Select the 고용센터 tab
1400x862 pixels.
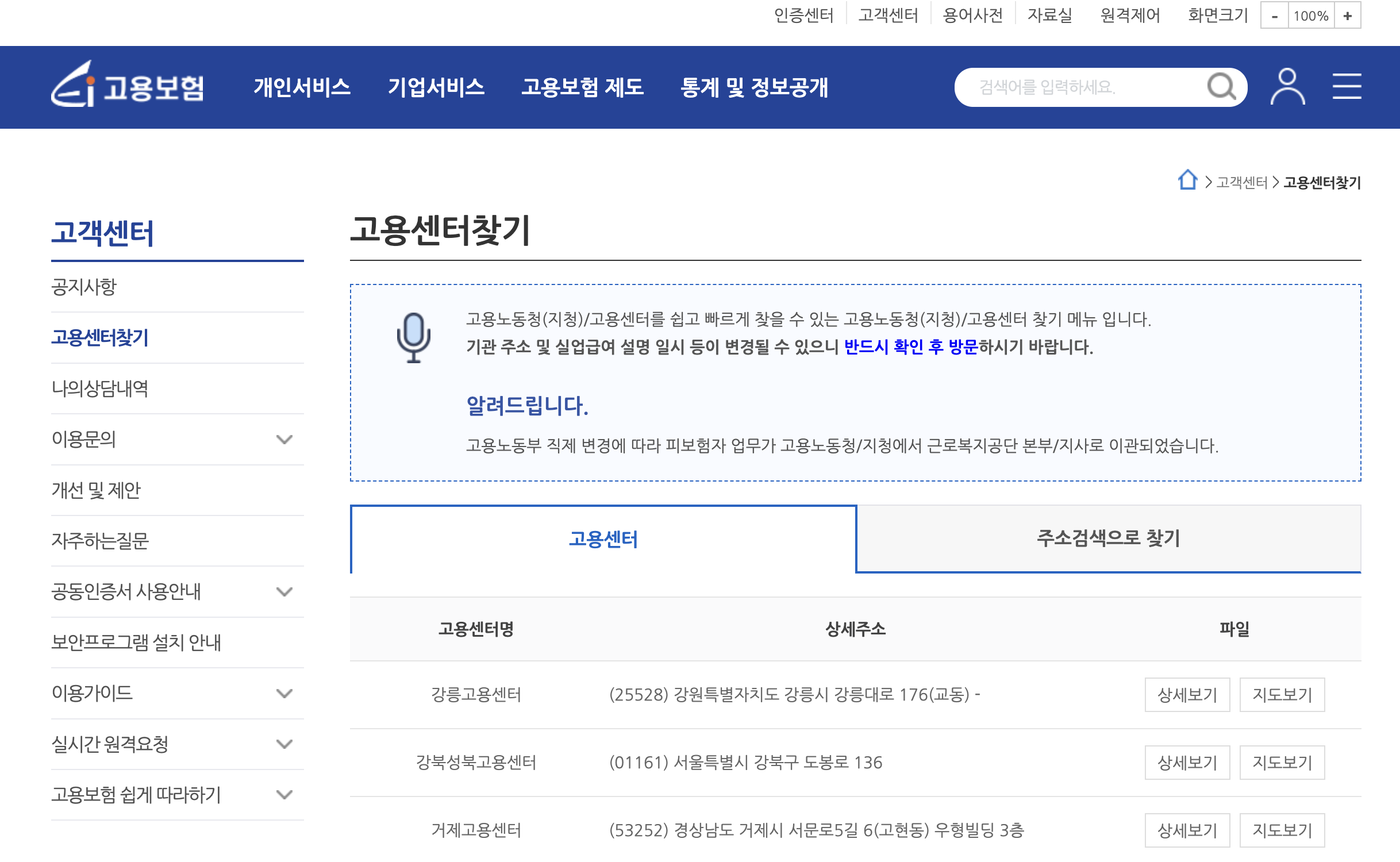[x=603, y=539]
